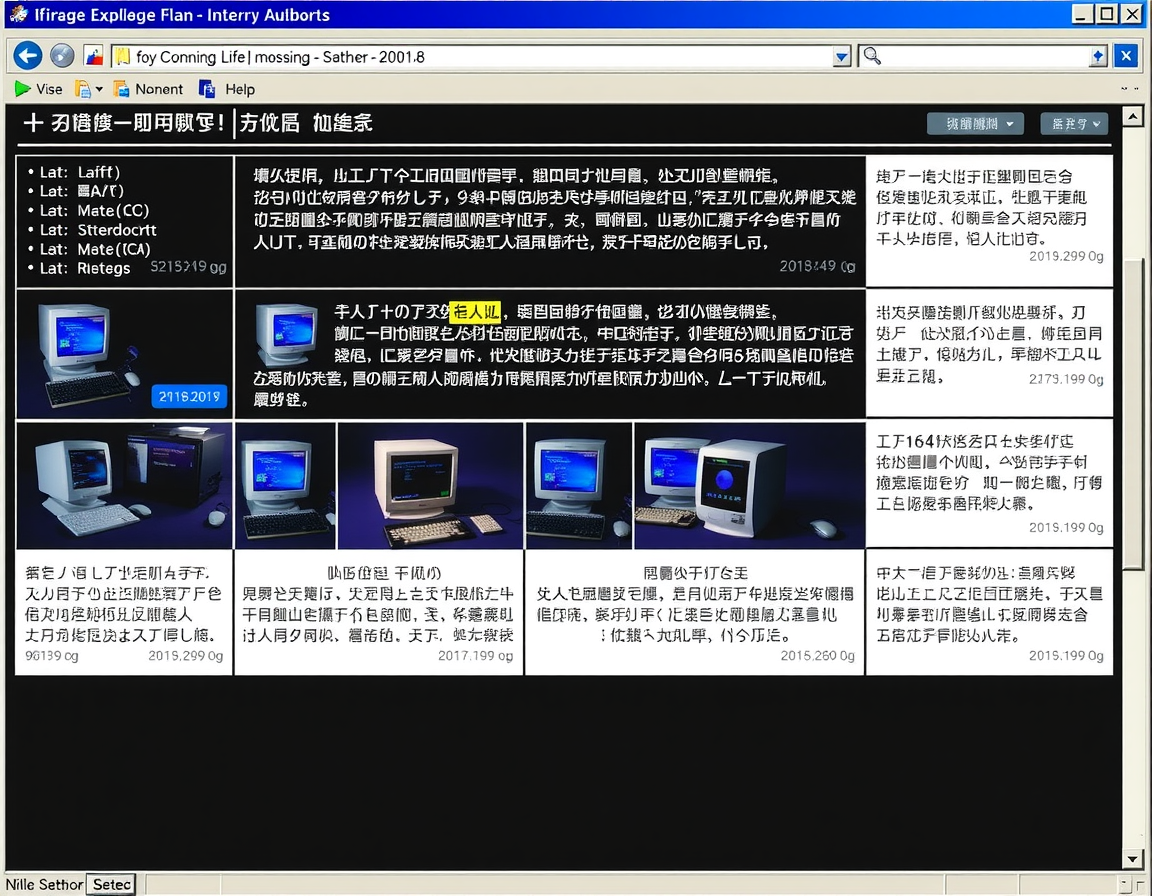Click the browser icon in title bar
Image resolution: width=1152 pixels, height=896 pixels.
click(18, 14)
